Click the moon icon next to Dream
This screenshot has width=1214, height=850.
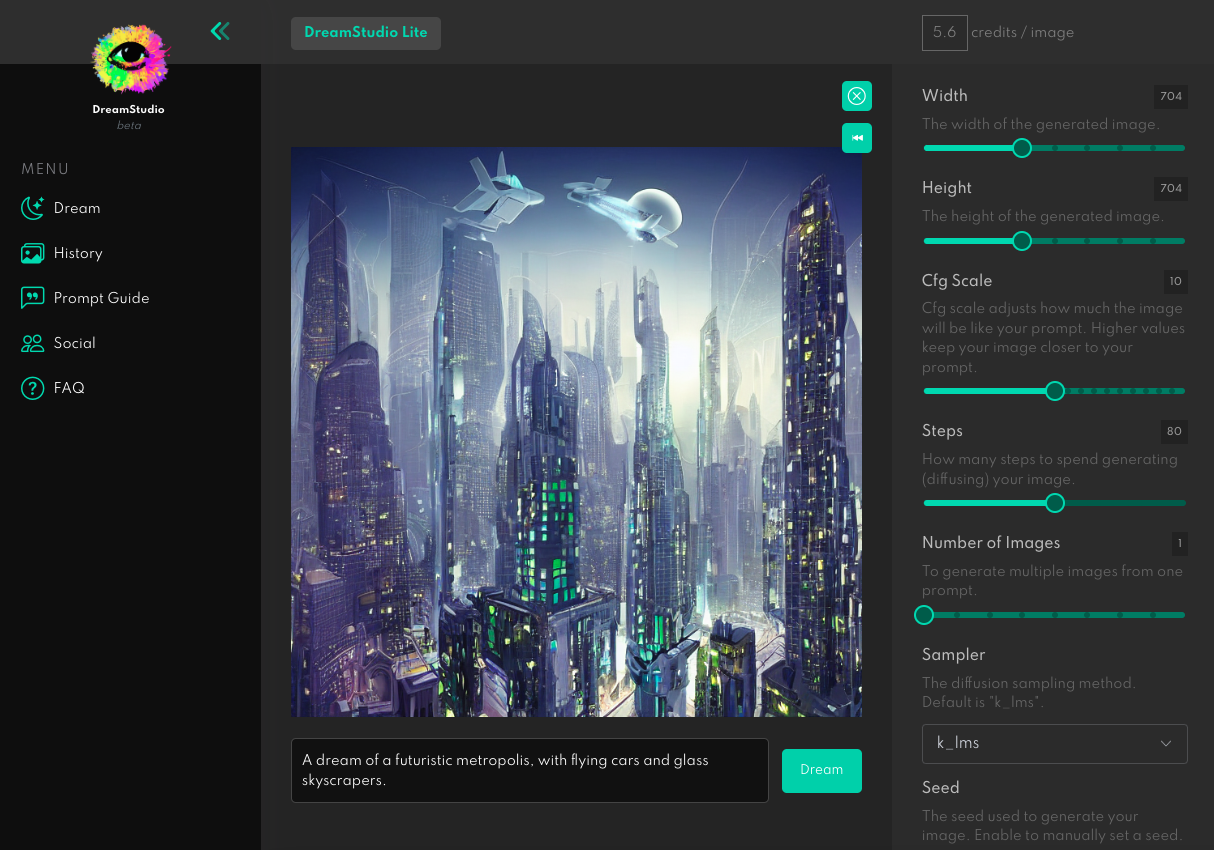point(33,208)
